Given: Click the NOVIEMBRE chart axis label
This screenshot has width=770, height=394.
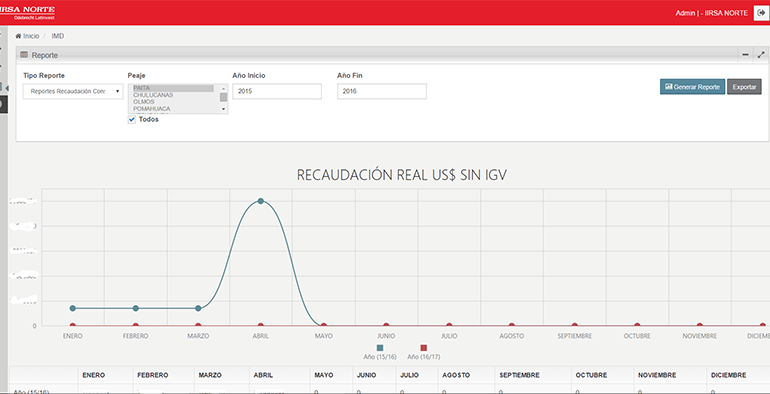Looking at the screenshot, I should (x=700, y=336).
